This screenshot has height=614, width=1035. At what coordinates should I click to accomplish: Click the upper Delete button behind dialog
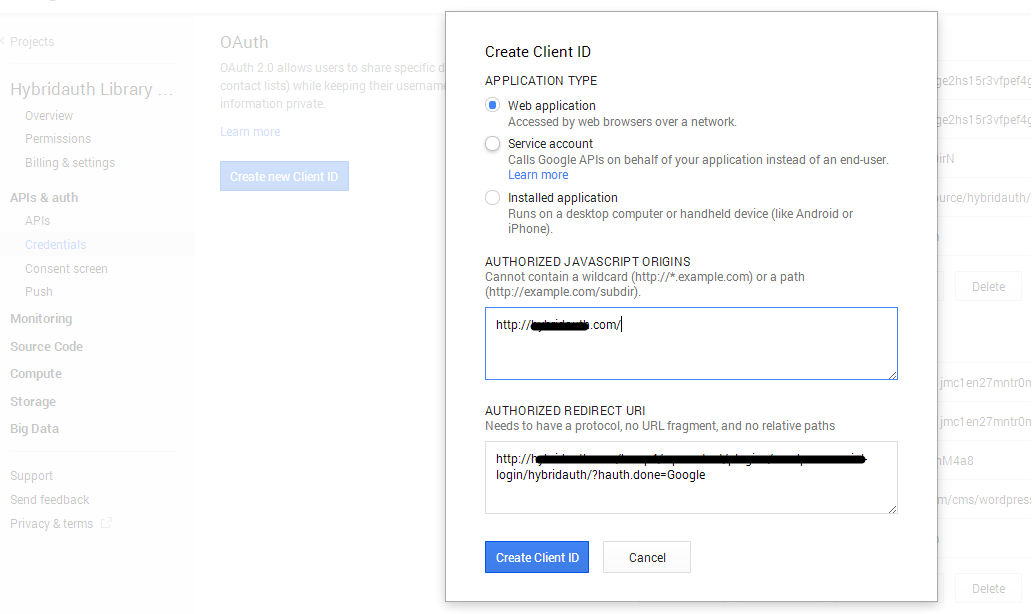pos(988,287)
